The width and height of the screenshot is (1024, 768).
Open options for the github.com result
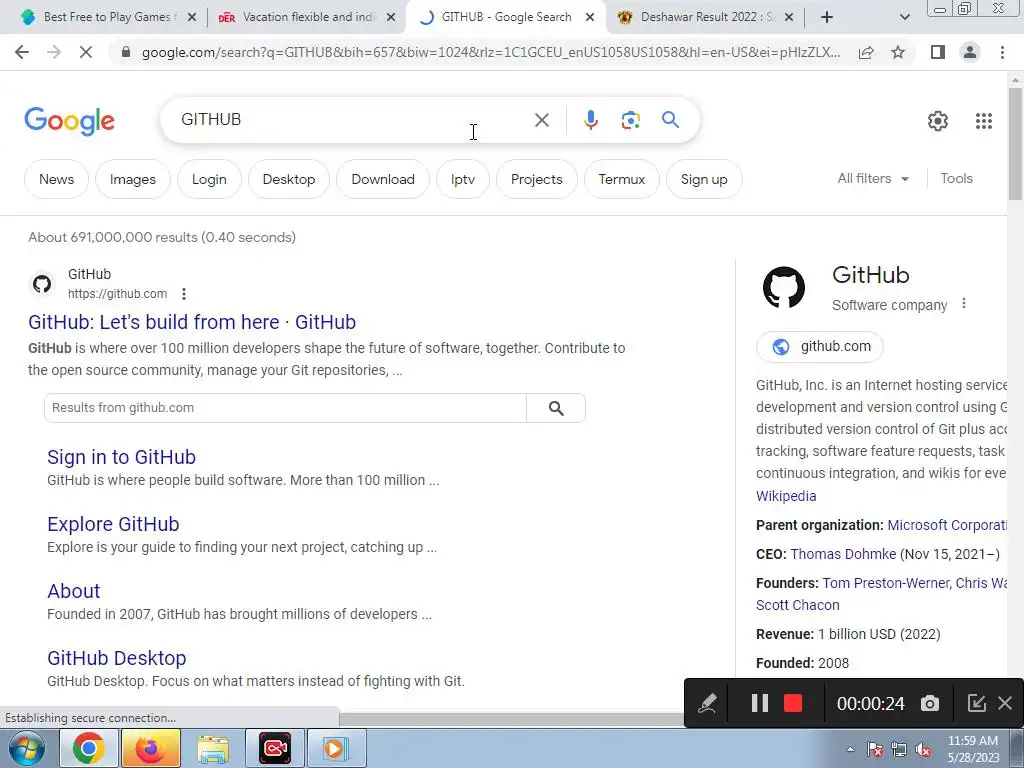pyautogui.click(x=184, y=294)
